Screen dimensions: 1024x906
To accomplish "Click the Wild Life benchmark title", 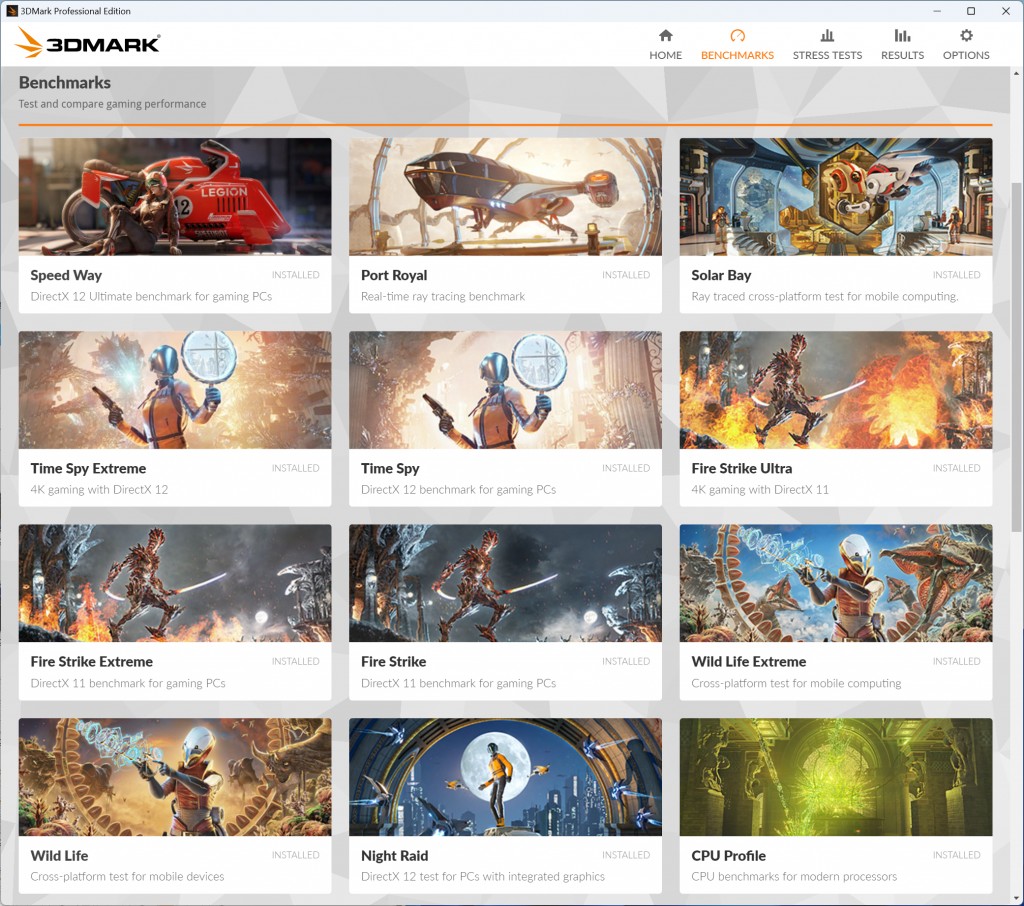I will pyautogui.click(x=59, y=855).
